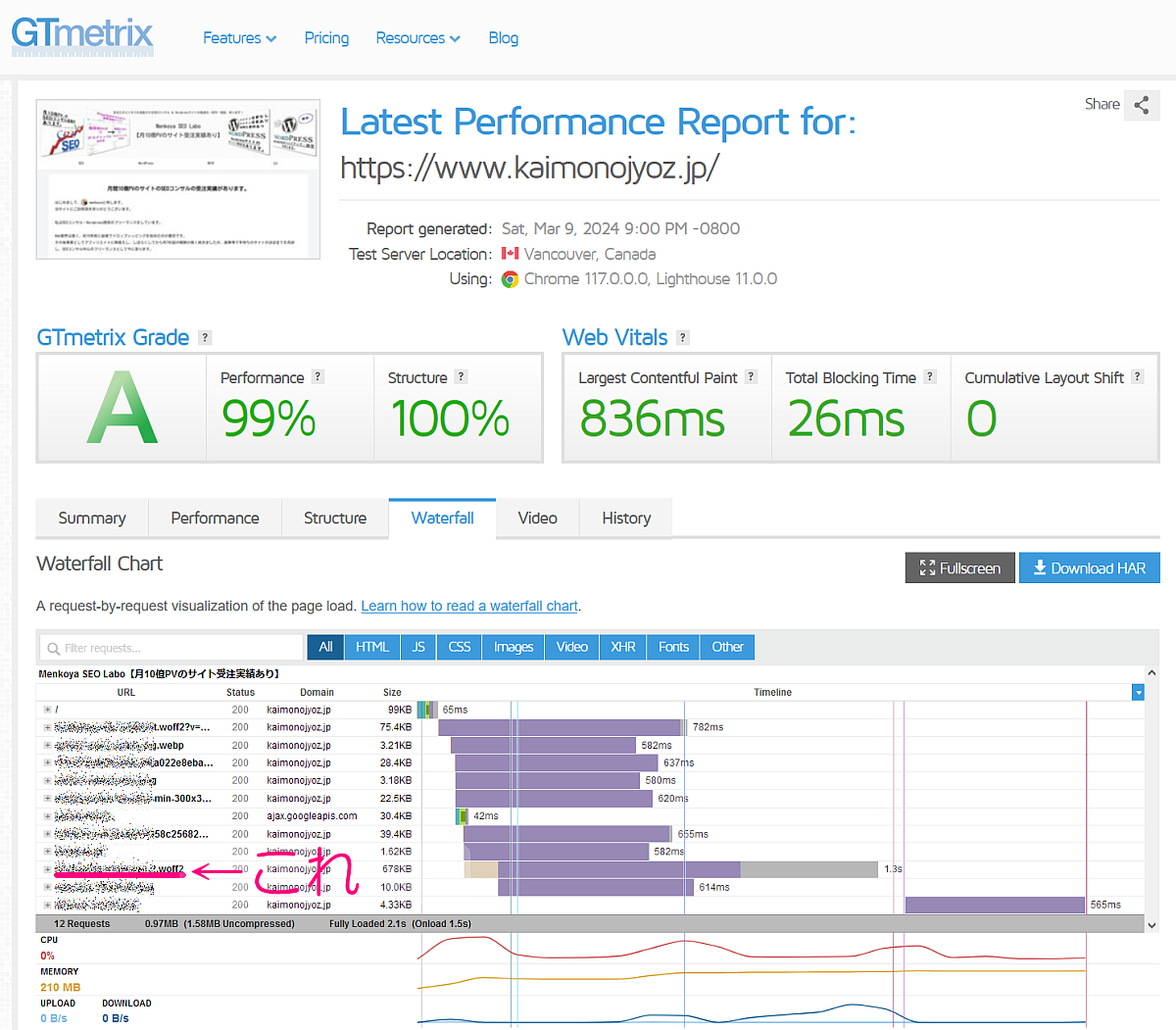Click the search magnifier in filter box
The height and width of the screenshot is (1030, 1176).
53,648
